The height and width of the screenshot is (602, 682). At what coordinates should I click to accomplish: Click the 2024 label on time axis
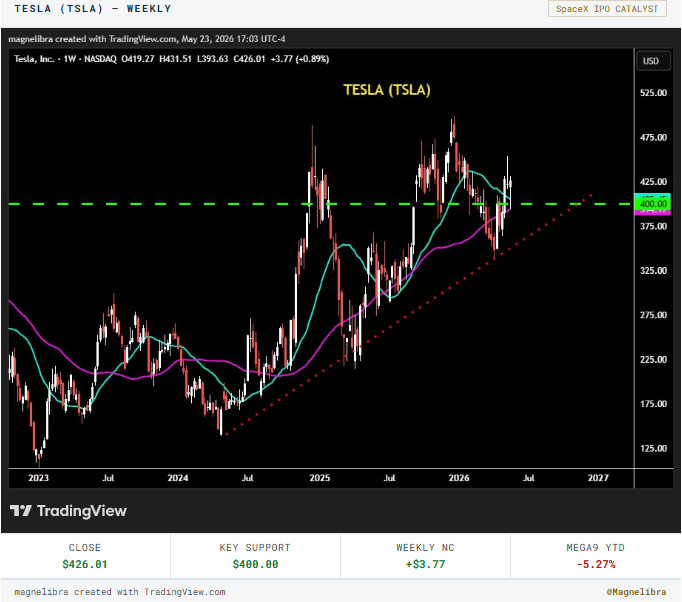(x=177, y=478)
